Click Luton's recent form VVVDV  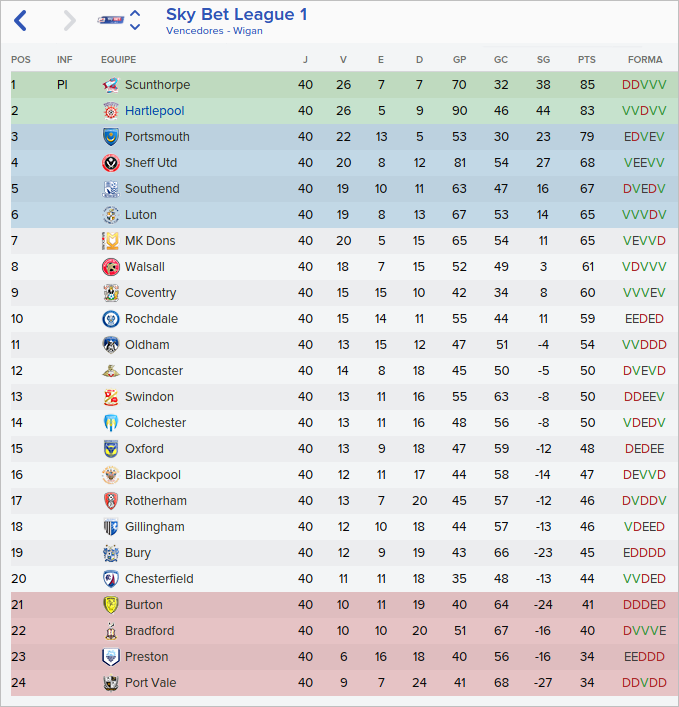(x=643, y=215)
